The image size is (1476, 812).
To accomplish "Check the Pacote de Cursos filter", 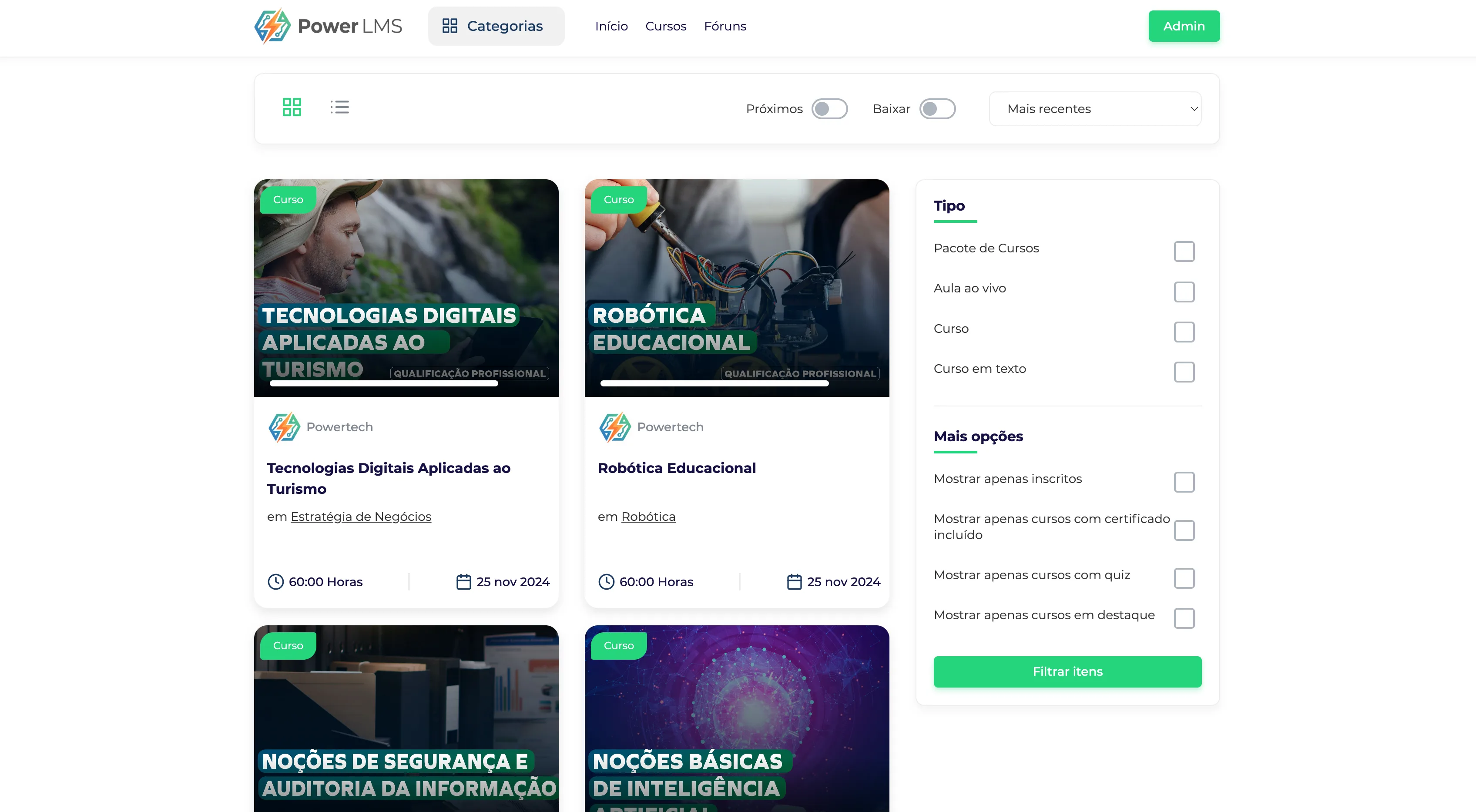I will coord(1184,251).
